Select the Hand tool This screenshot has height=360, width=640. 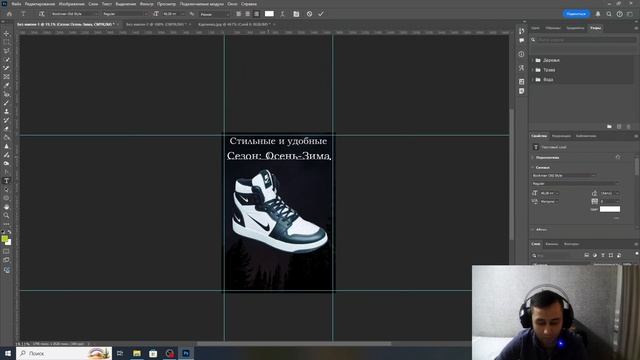click(x=7, y=207)
